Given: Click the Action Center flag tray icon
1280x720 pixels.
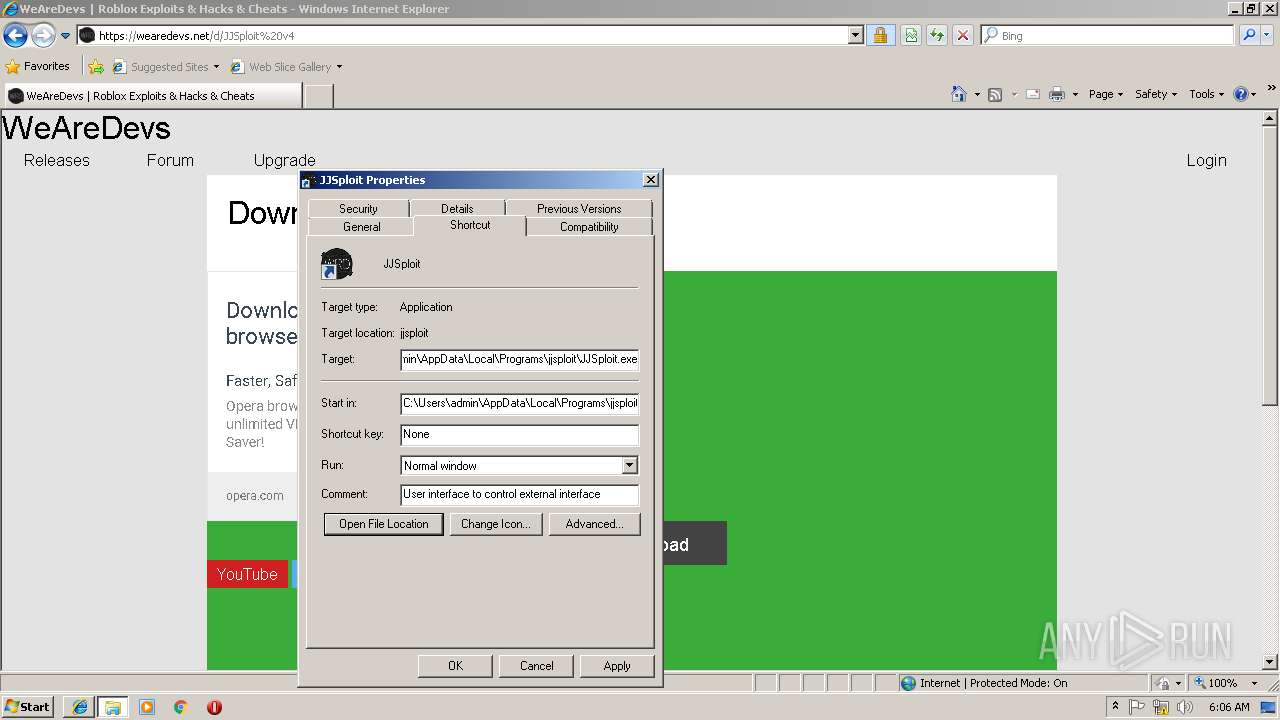Looking at the screenshot, I should 1137,707.
